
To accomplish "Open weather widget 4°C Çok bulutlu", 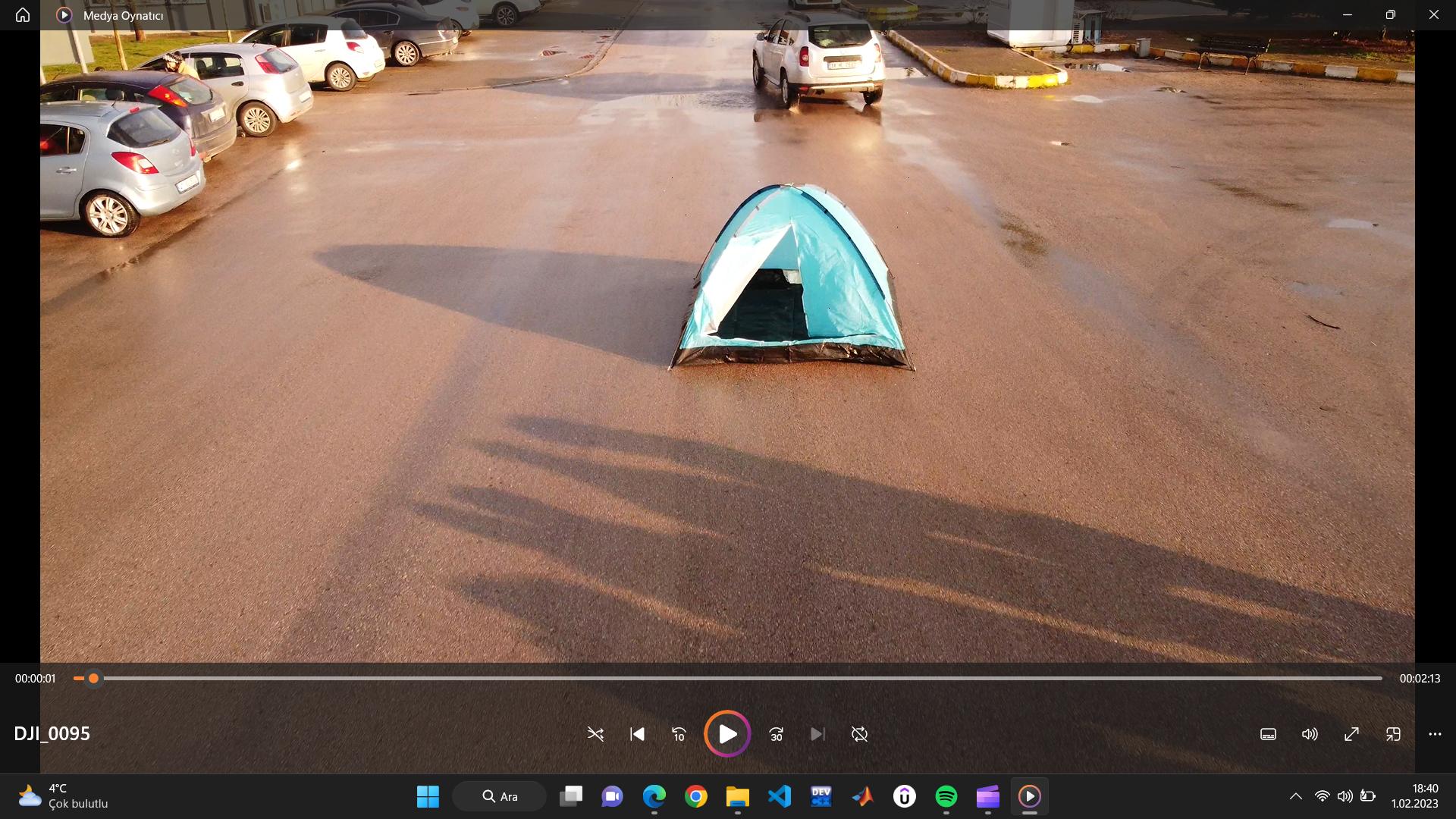I will coord(64,796).
